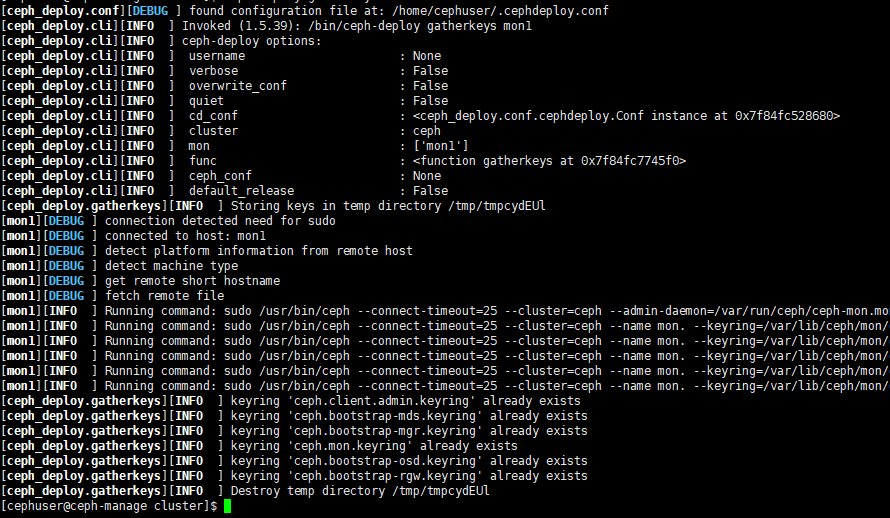
Task: Click 'connected to host: mon1' line
Action: click(x=185, y=235)
